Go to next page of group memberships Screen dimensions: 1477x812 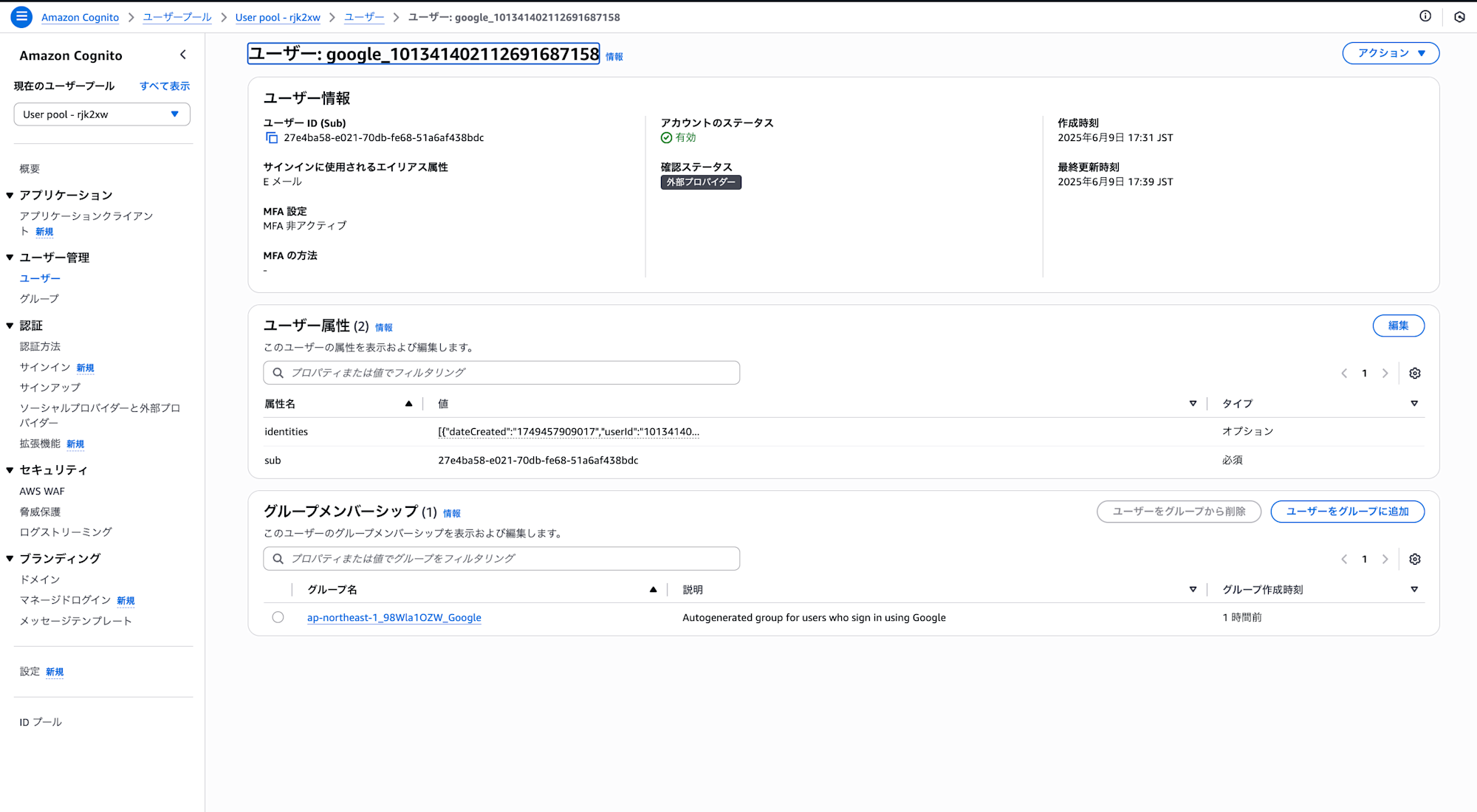coord(1385,560)
